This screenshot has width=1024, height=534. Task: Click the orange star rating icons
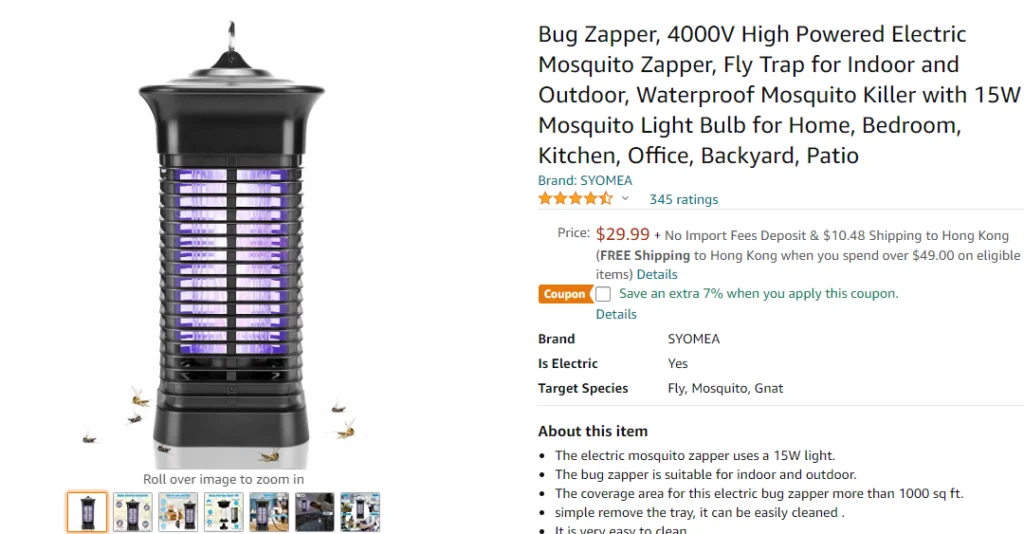(575, 198)
